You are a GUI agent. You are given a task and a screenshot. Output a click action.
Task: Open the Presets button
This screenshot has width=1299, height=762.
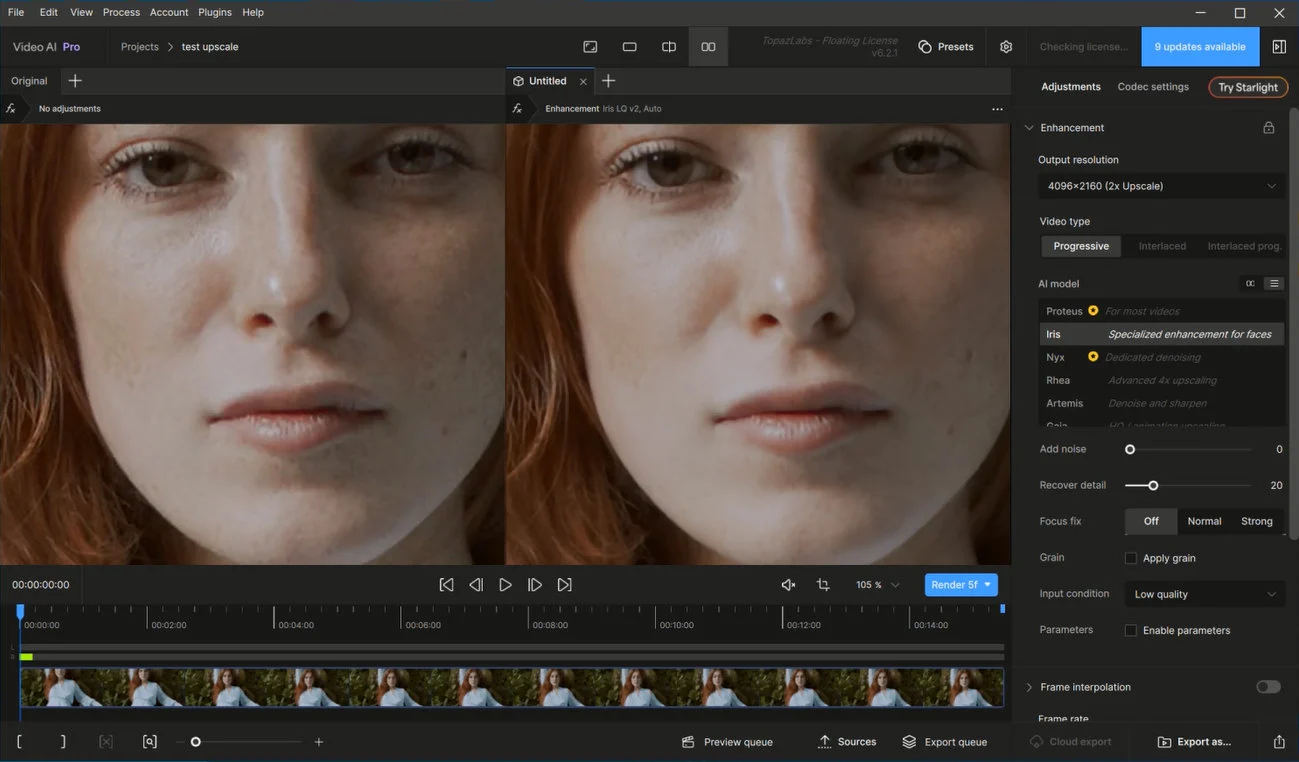pos(946,47)
